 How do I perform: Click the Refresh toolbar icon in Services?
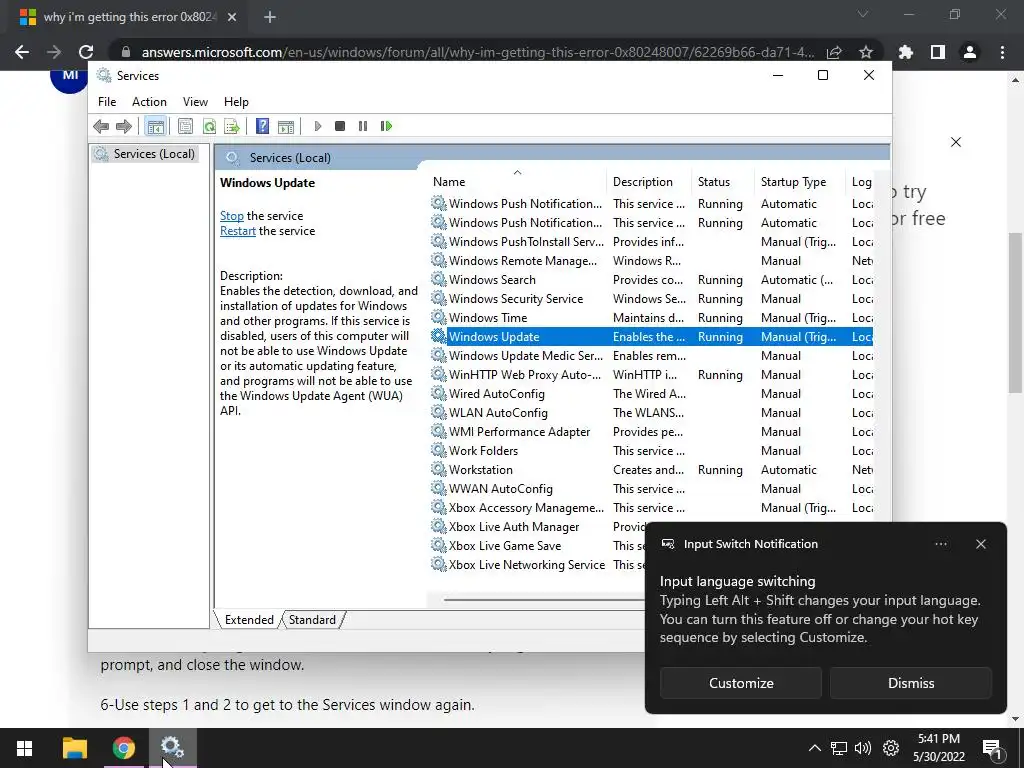point(209,126)
